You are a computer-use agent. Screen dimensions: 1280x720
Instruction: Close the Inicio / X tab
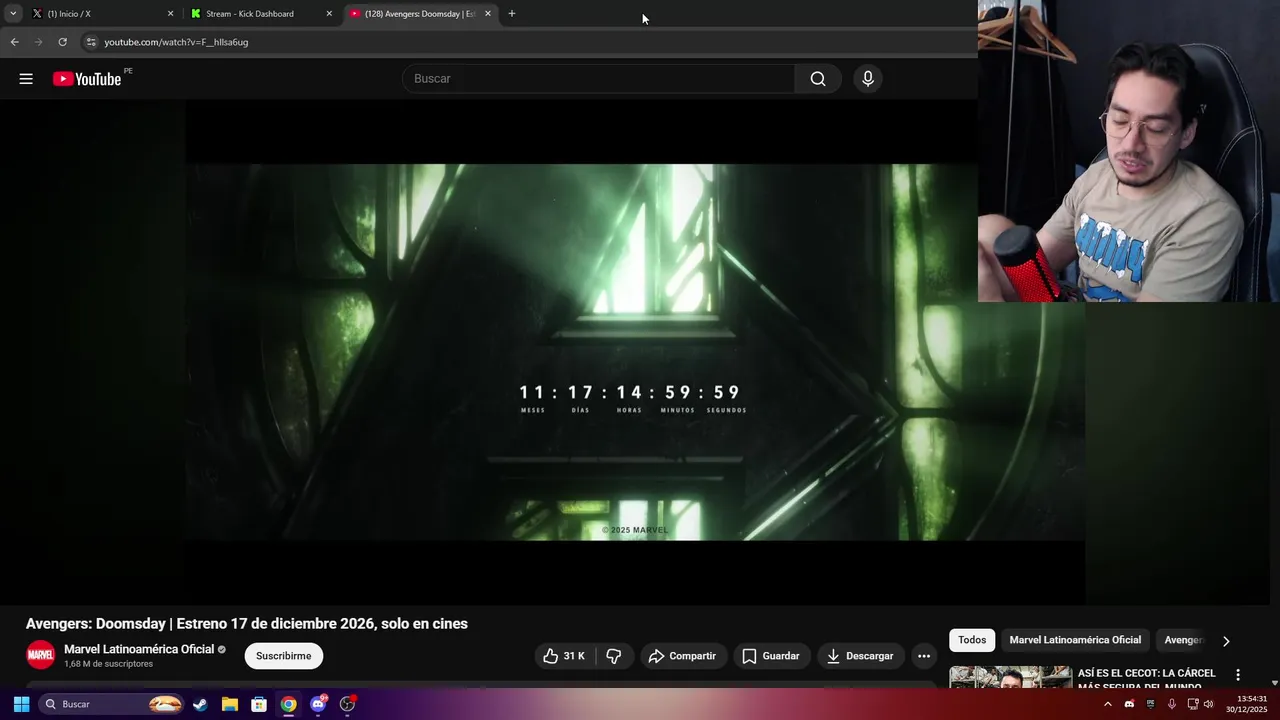tap(170, 14)
